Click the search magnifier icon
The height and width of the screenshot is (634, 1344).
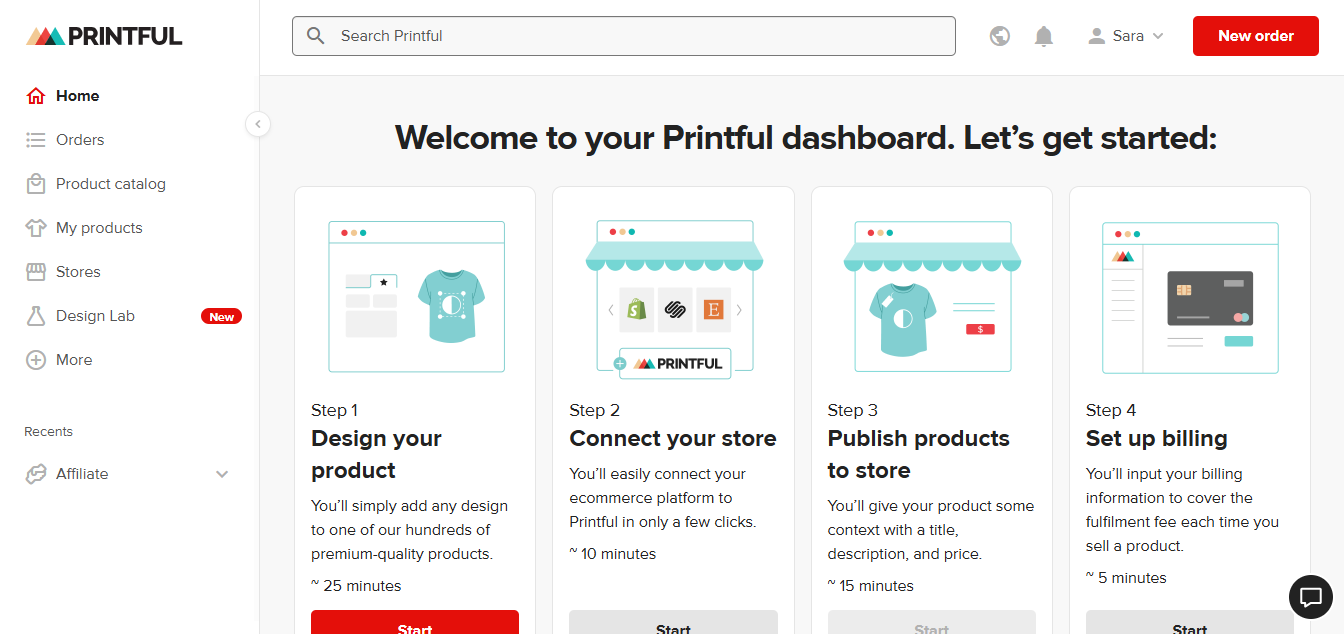316,36
